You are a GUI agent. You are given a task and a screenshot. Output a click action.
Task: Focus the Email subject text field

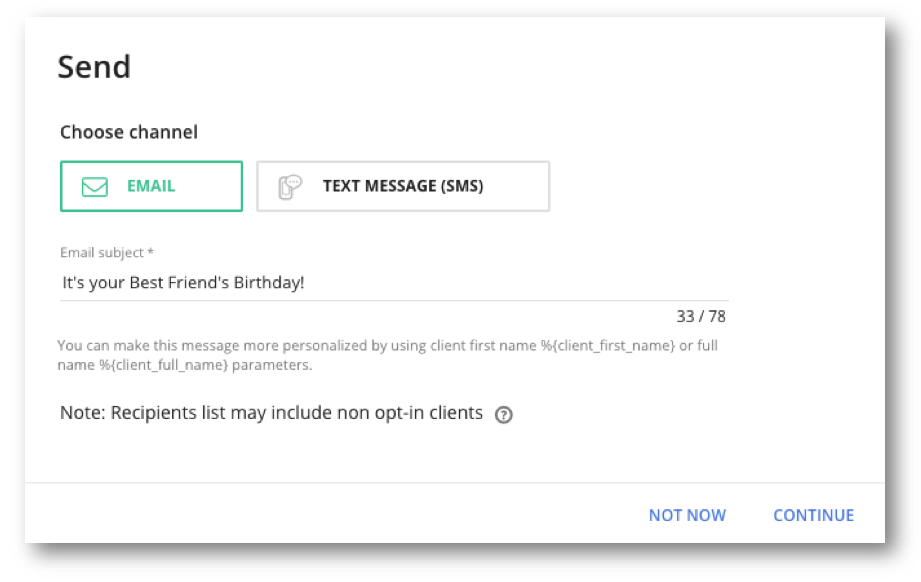click(x=394, y=283)
